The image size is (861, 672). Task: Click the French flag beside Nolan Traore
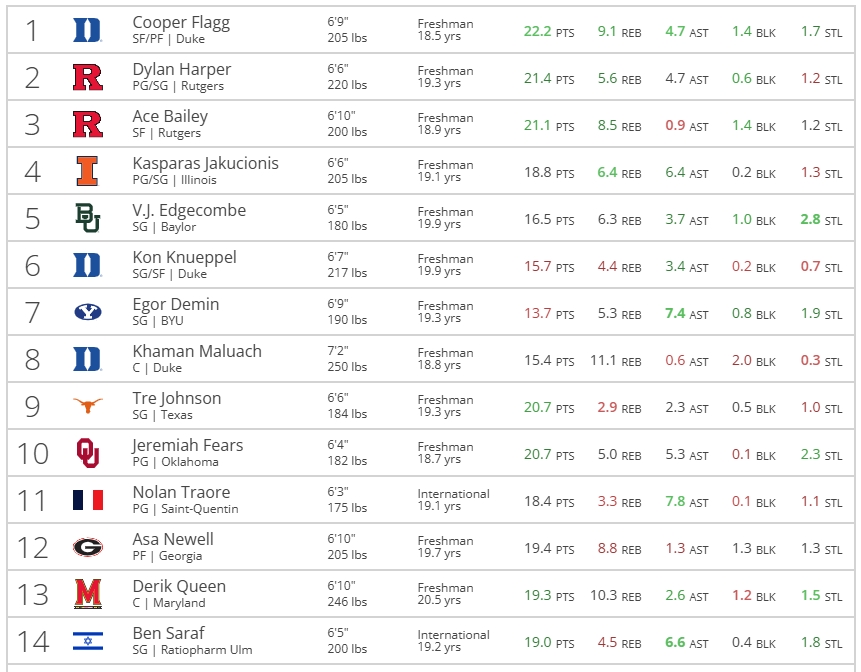pyautogui.click(x=88, y=500)
